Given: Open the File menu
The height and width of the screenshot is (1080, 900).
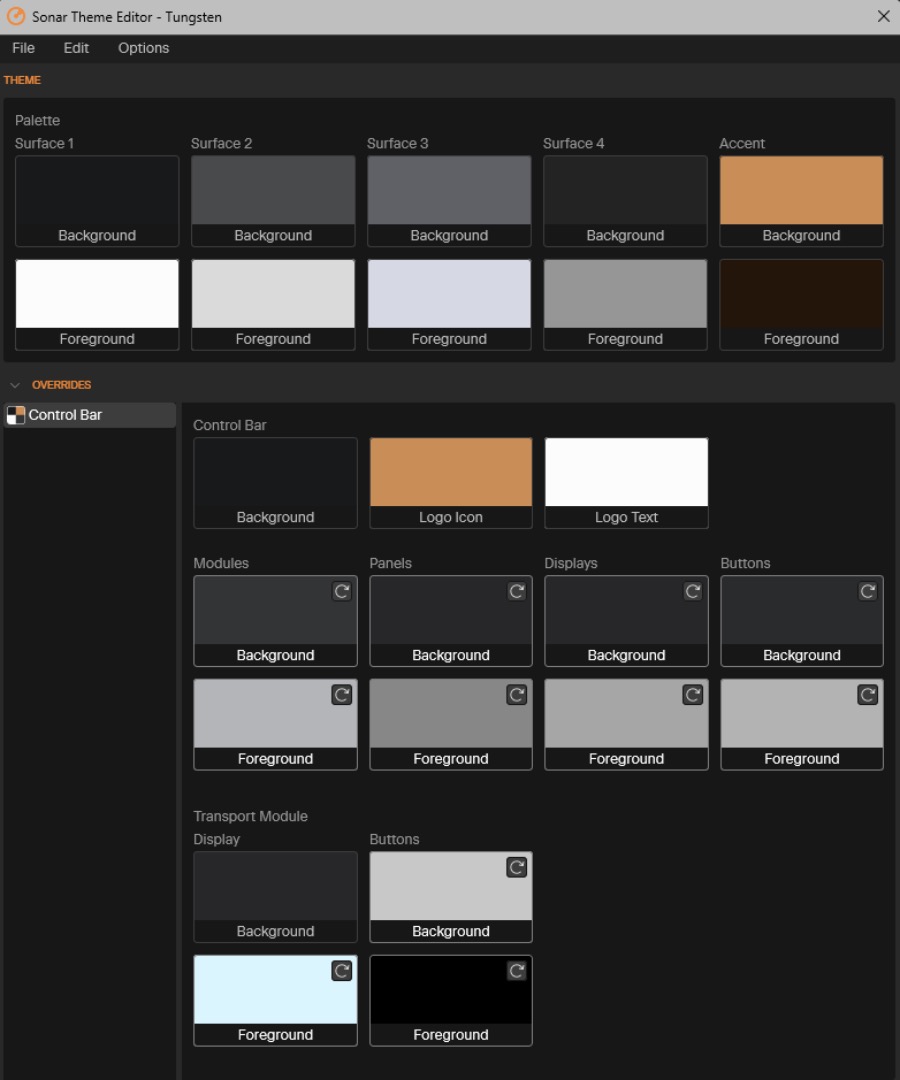Looking at the screenshot, I should pos(23,48).
